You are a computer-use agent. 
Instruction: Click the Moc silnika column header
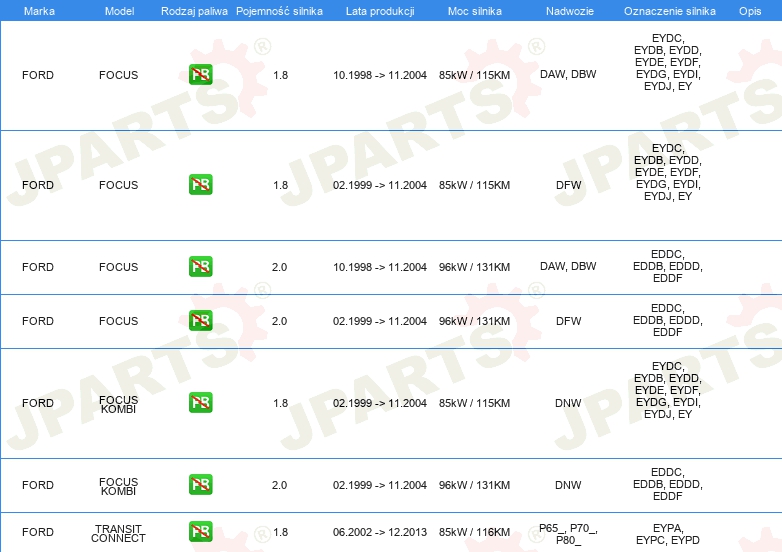(x=475, y=11)
